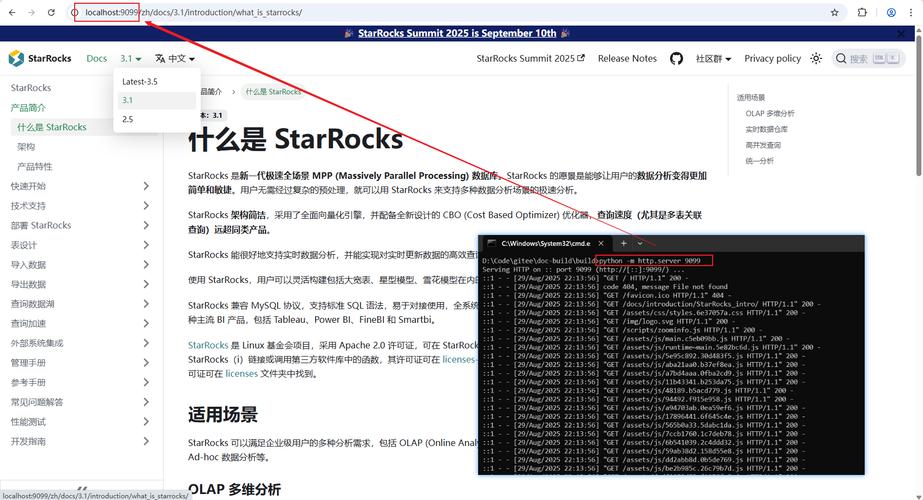Open browser three-dot menu
The width and height of the screenshot is (923, 500).
(x=911, y=12)
